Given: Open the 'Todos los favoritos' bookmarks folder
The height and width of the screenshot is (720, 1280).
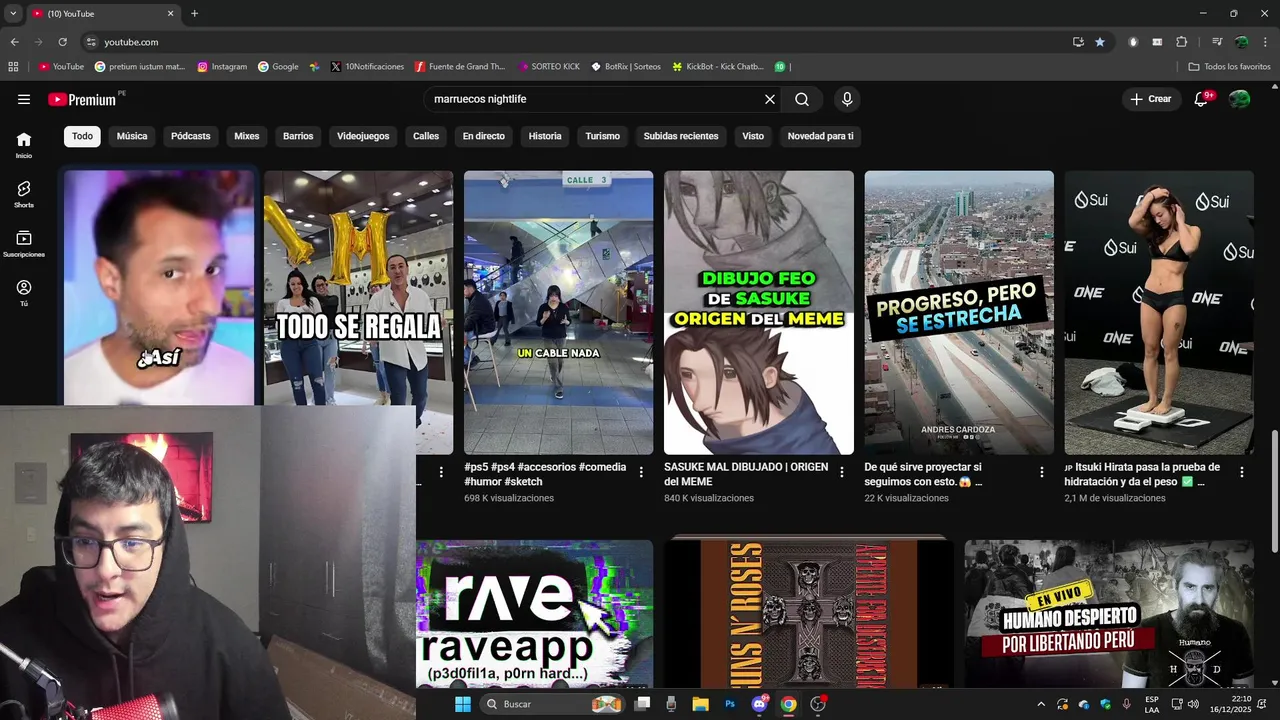Looking at the screenshot, I should point(1229,67).
